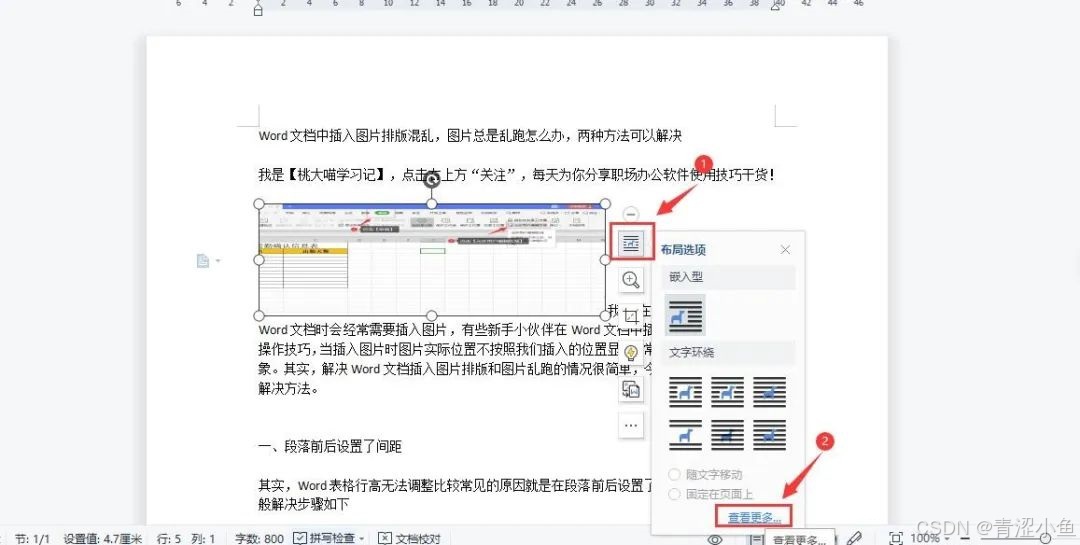Click the heading 一、段落前后设置了间距
1080x545 pixels.
[330, 447]
